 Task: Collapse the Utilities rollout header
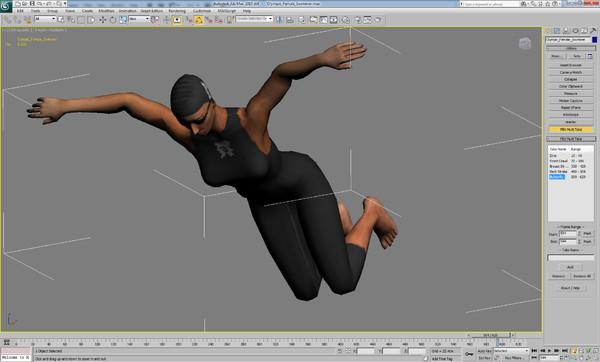pos(571,48)
